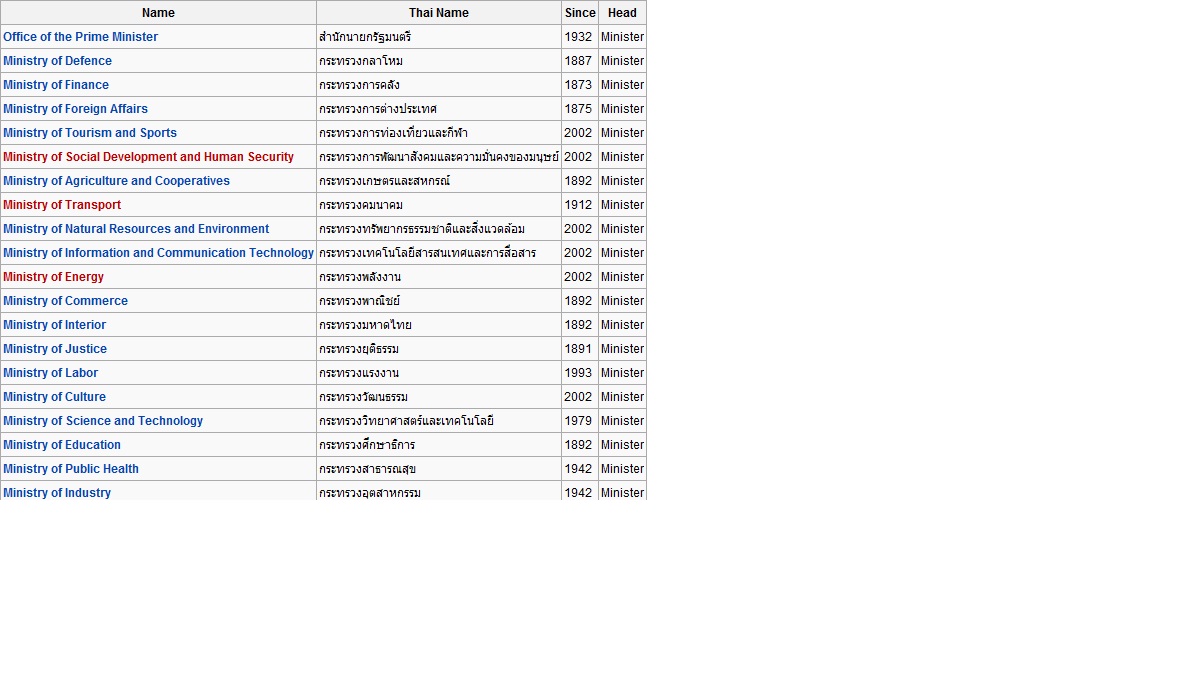
Task: Select 2002 in the Ministry of Energy row
Action: 578,277
